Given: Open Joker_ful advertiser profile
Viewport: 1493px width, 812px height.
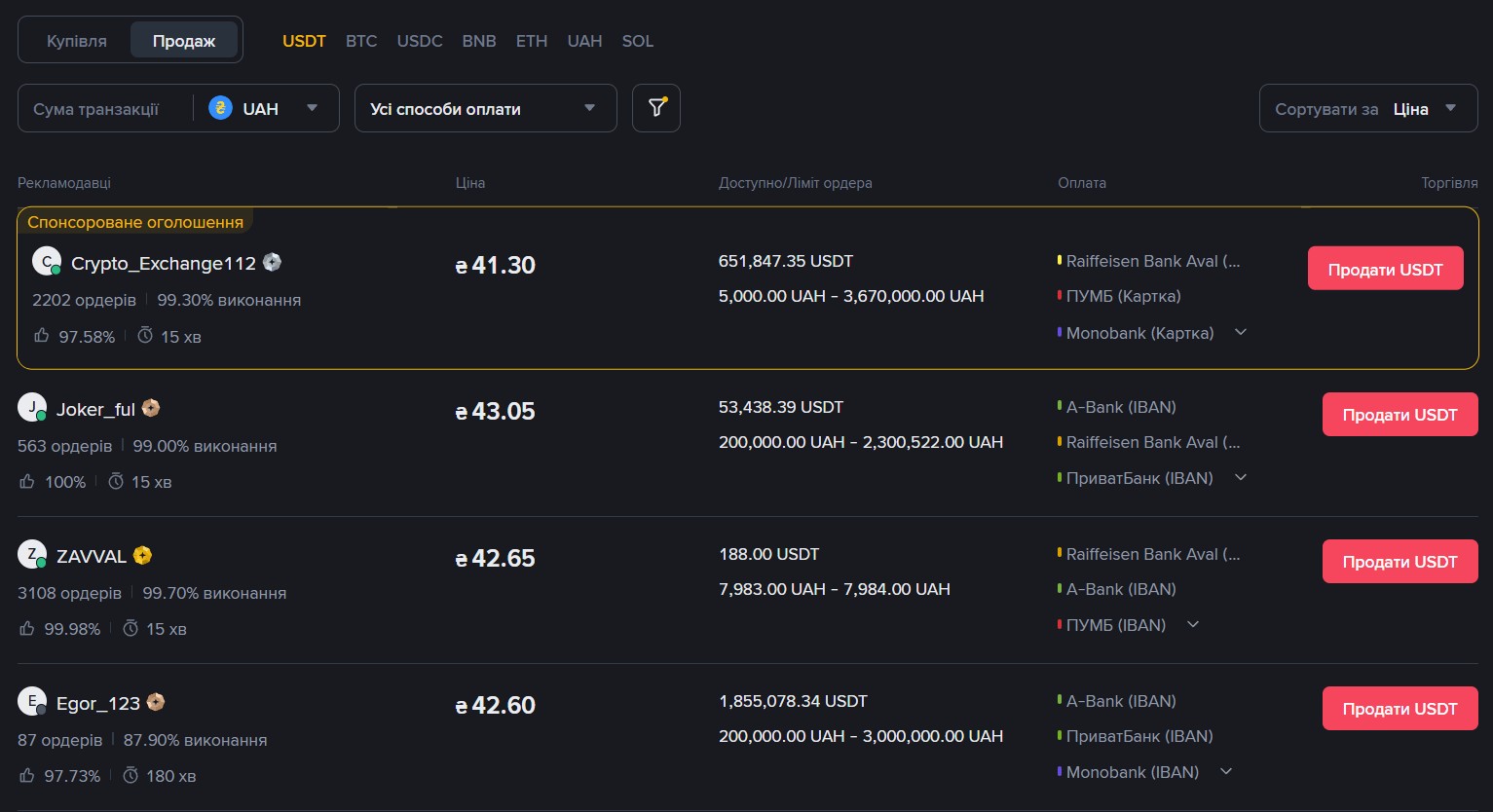Looking at the screenshot, I should [95, 410].
